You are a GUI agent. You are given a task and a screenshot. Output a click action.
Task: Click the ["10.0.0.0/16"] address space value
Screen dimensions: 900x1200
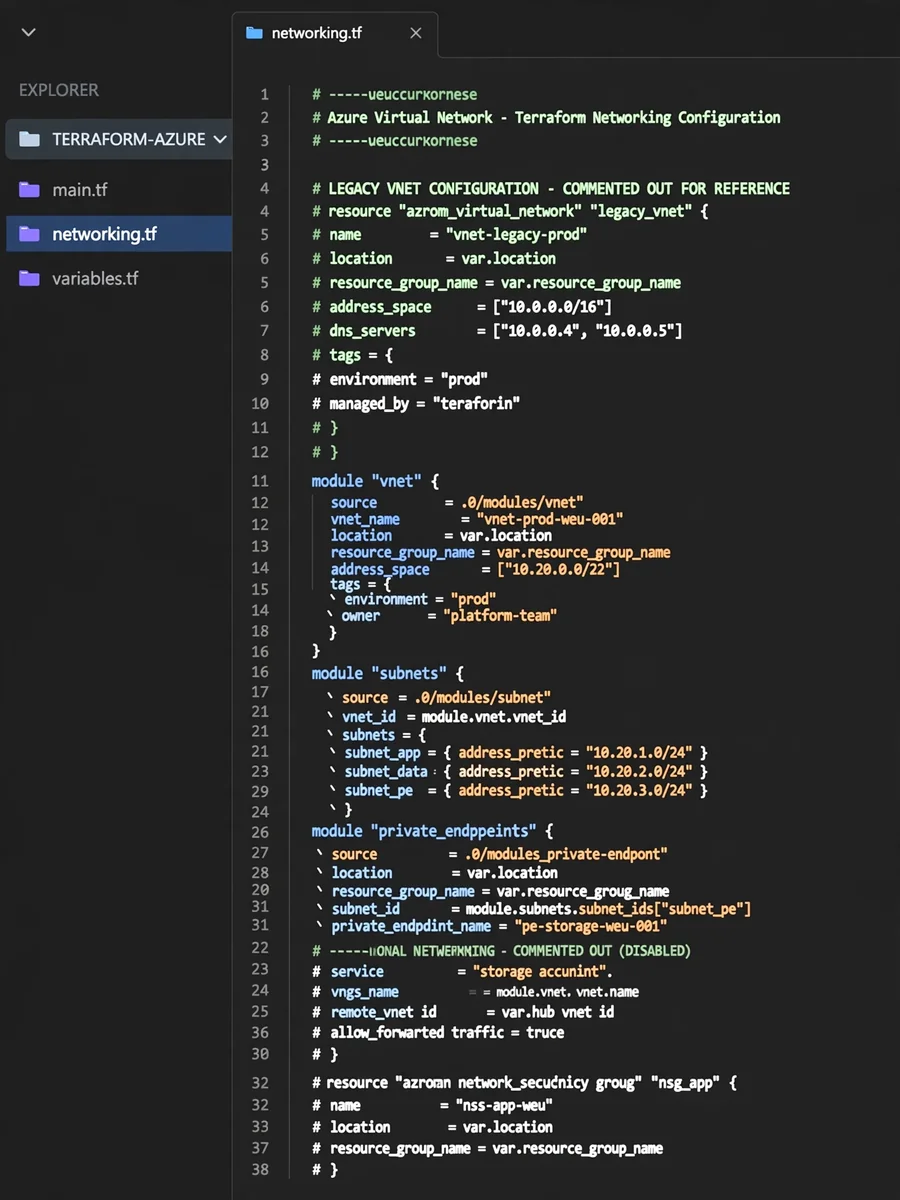coord(553,307)
